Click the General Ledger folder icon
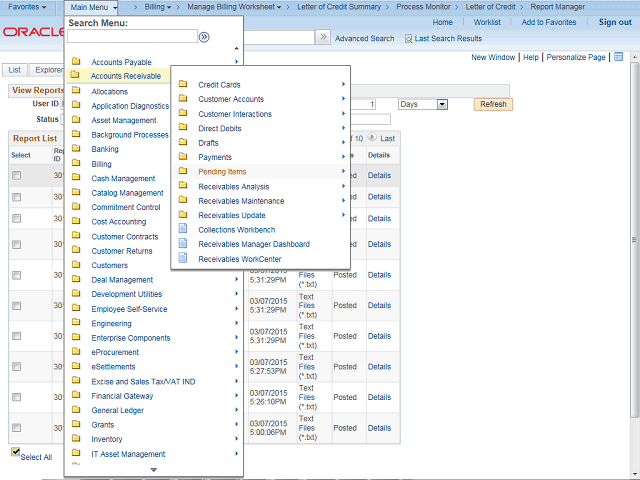The image size is (640, 480). click(x=76, y=410)
